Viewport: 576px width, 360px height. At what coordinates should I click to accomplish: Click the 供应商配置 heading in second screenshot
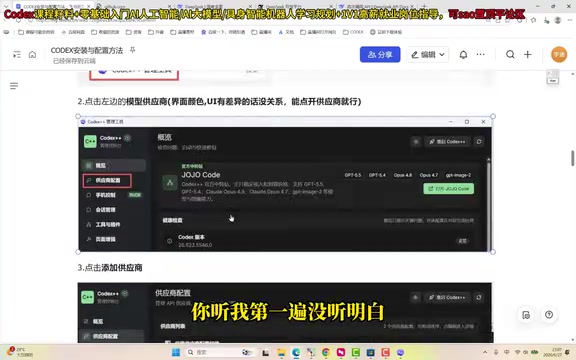click(x=173, y=293)
